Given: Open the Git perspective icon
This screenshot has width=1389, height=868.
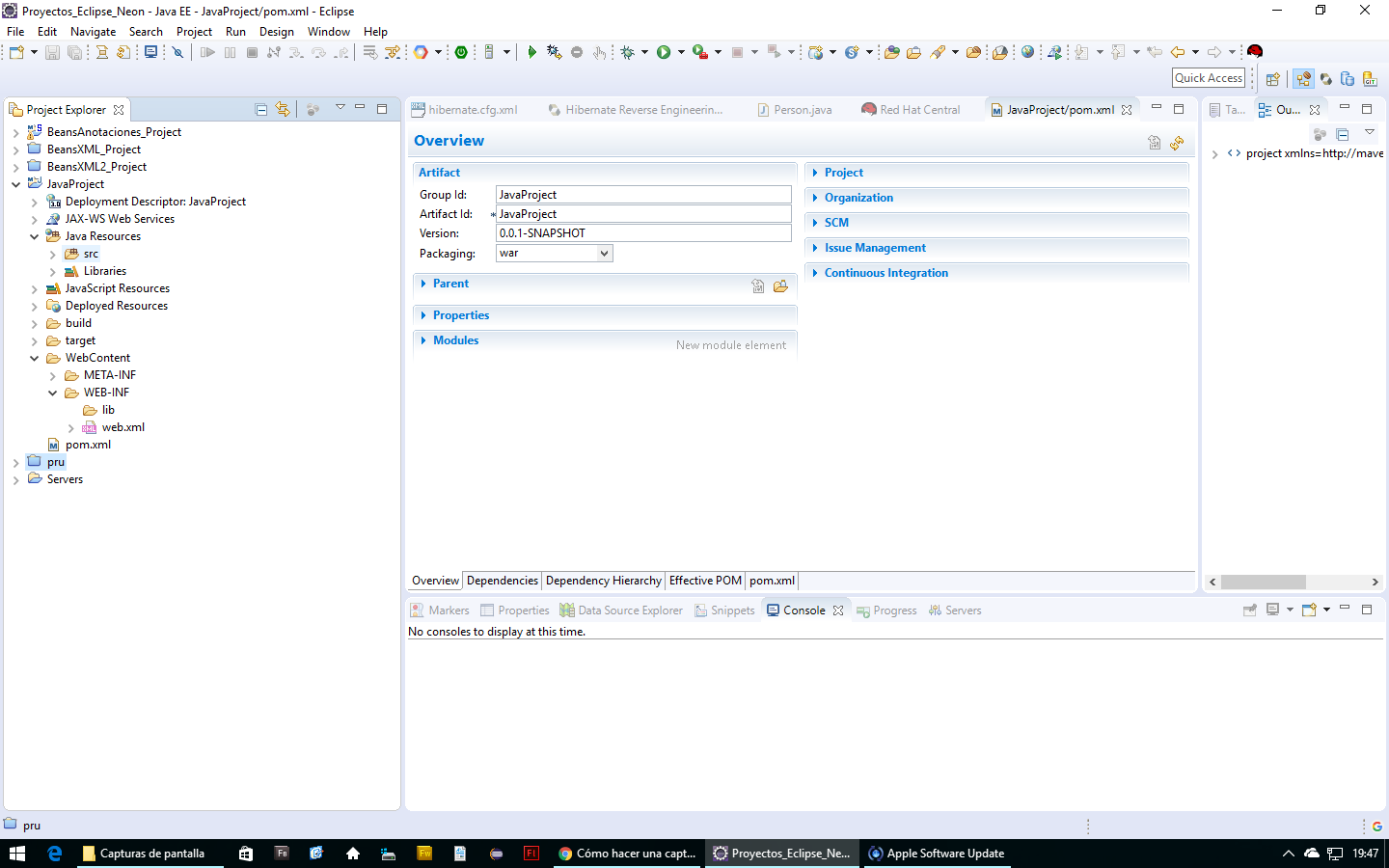Looking at the screenshot, I should [x=1370, y=79].
